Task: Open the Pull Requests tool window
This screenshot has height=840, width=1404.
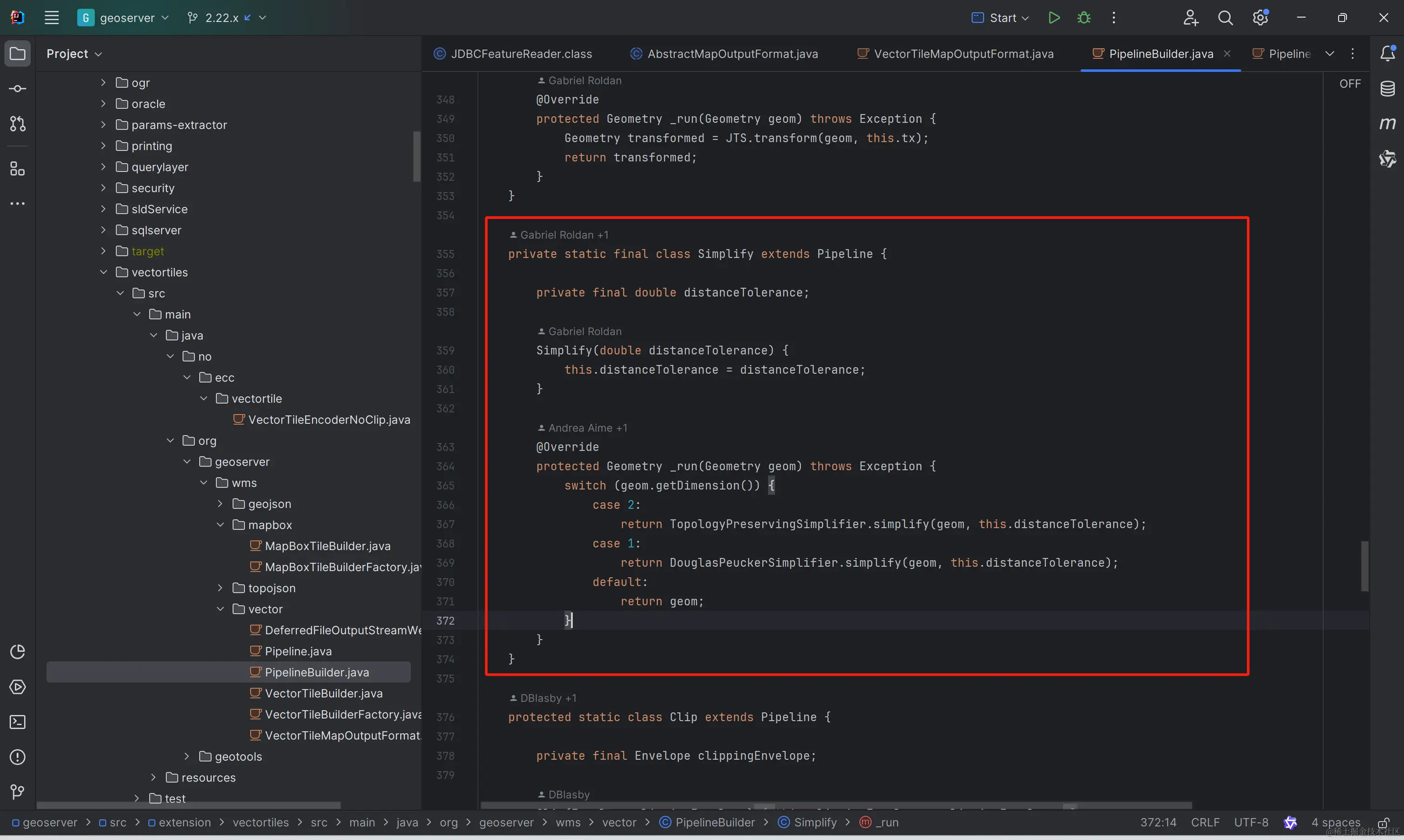Action: click(18, 124)
